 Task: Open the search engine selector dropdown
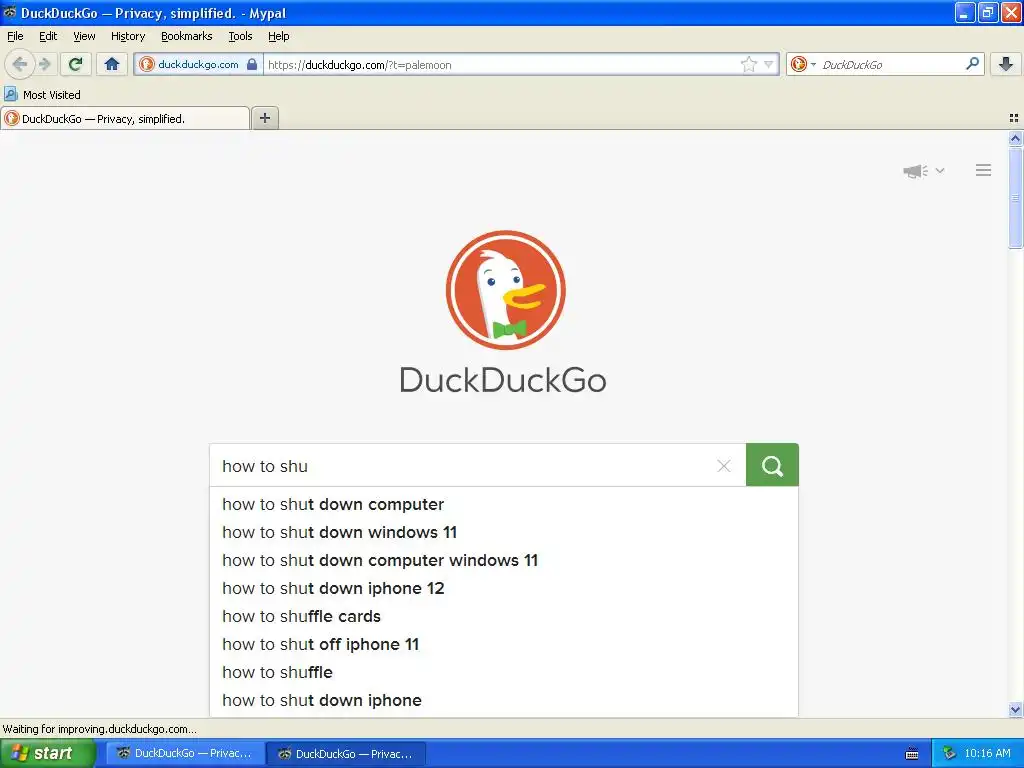point(803,64)
